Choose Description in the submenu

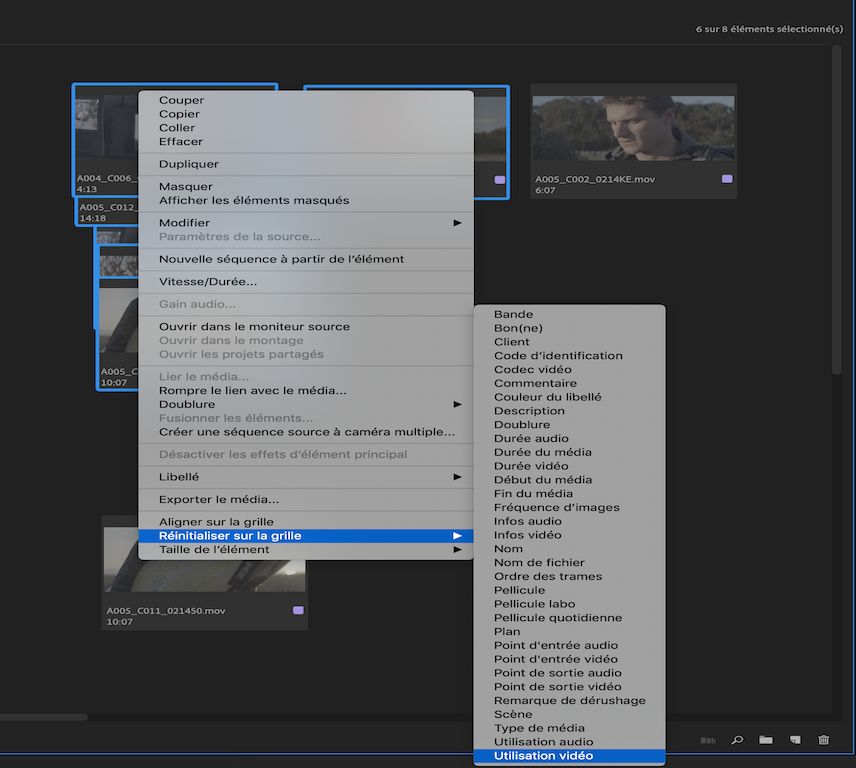click(569, 411)
